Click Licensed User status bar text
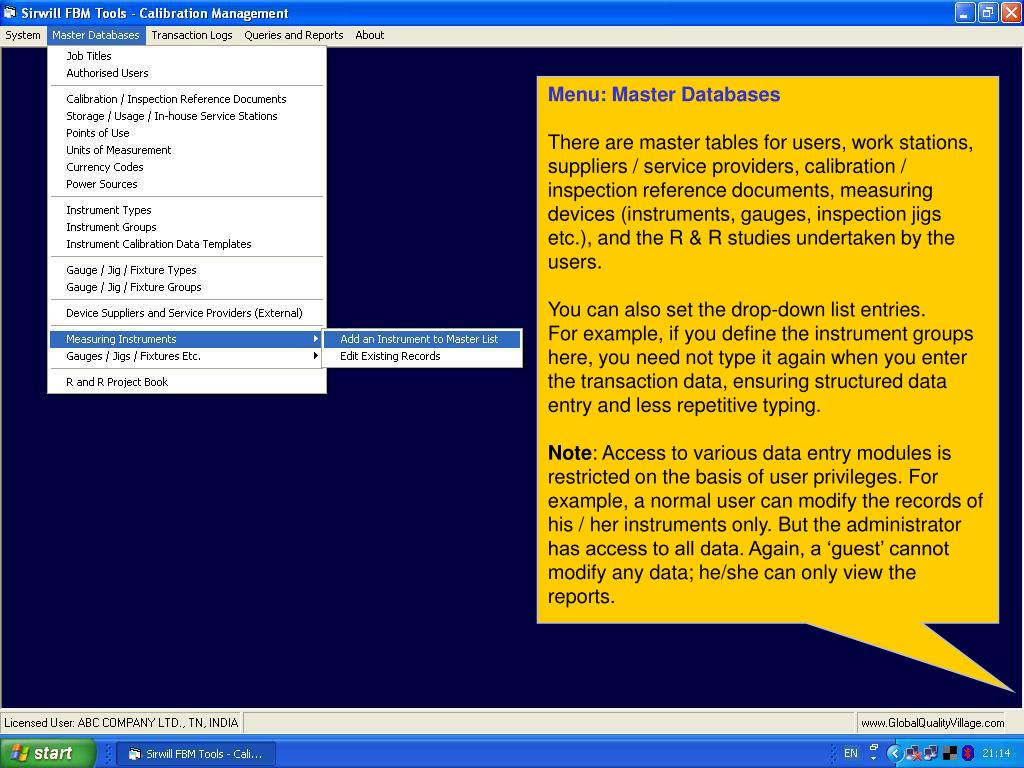Screen dimensions: 1024x768 [121, 723]
